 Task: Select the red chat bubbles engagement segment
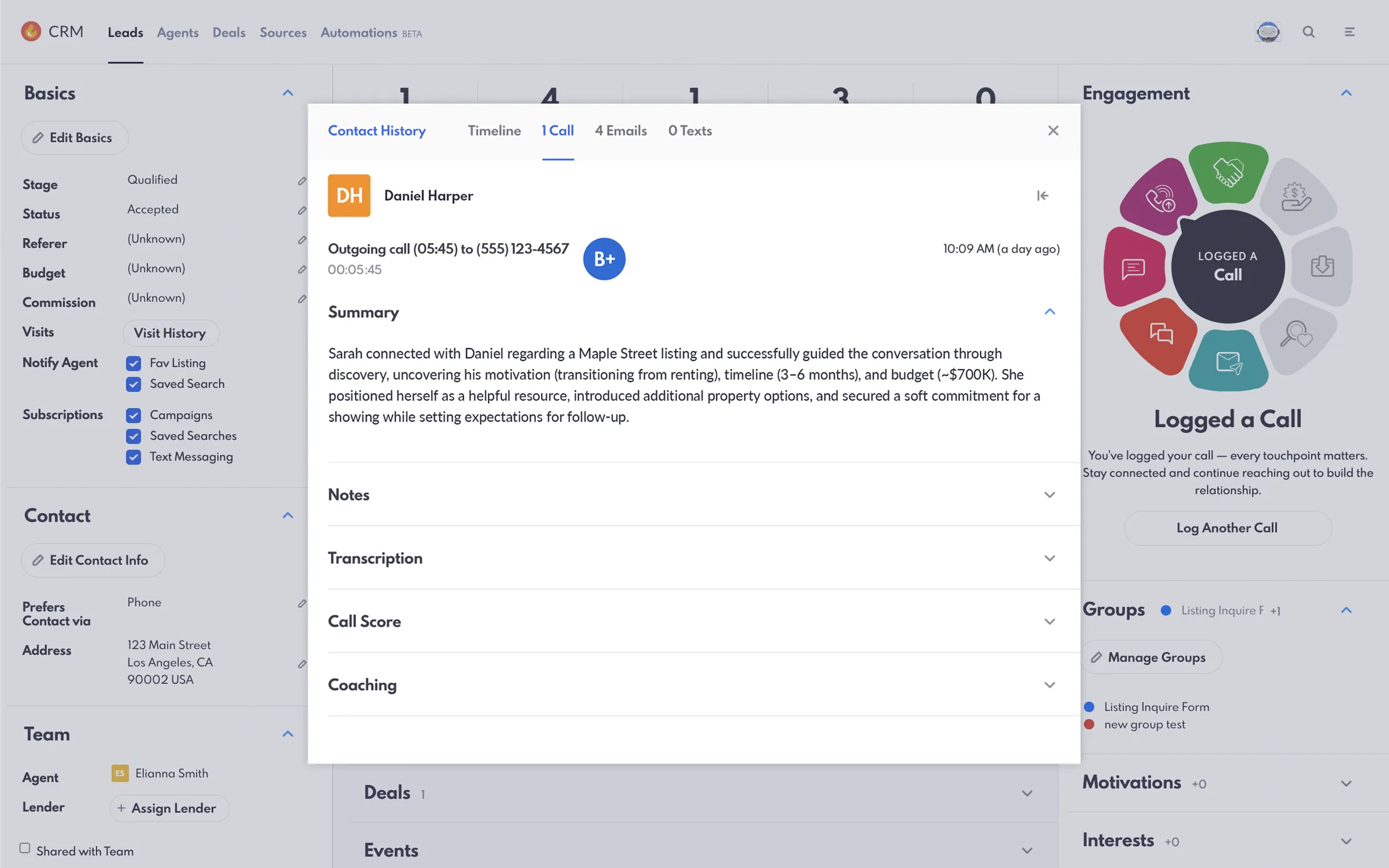tap(1159, 336)
